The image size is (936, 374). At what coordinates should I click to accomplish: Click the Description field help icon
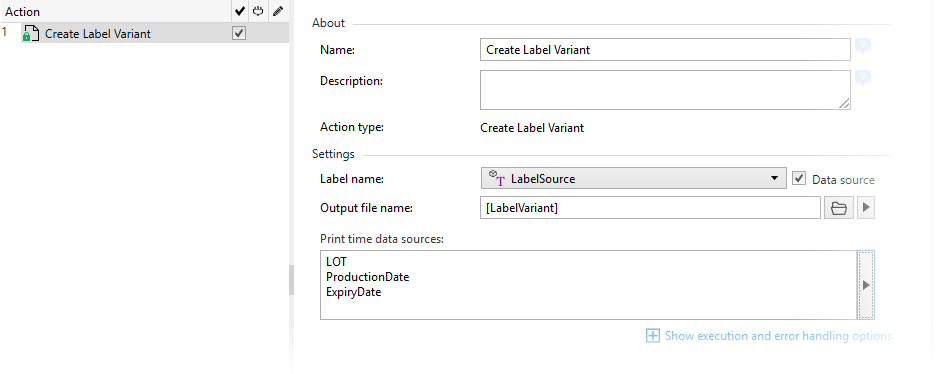(863, 78)
